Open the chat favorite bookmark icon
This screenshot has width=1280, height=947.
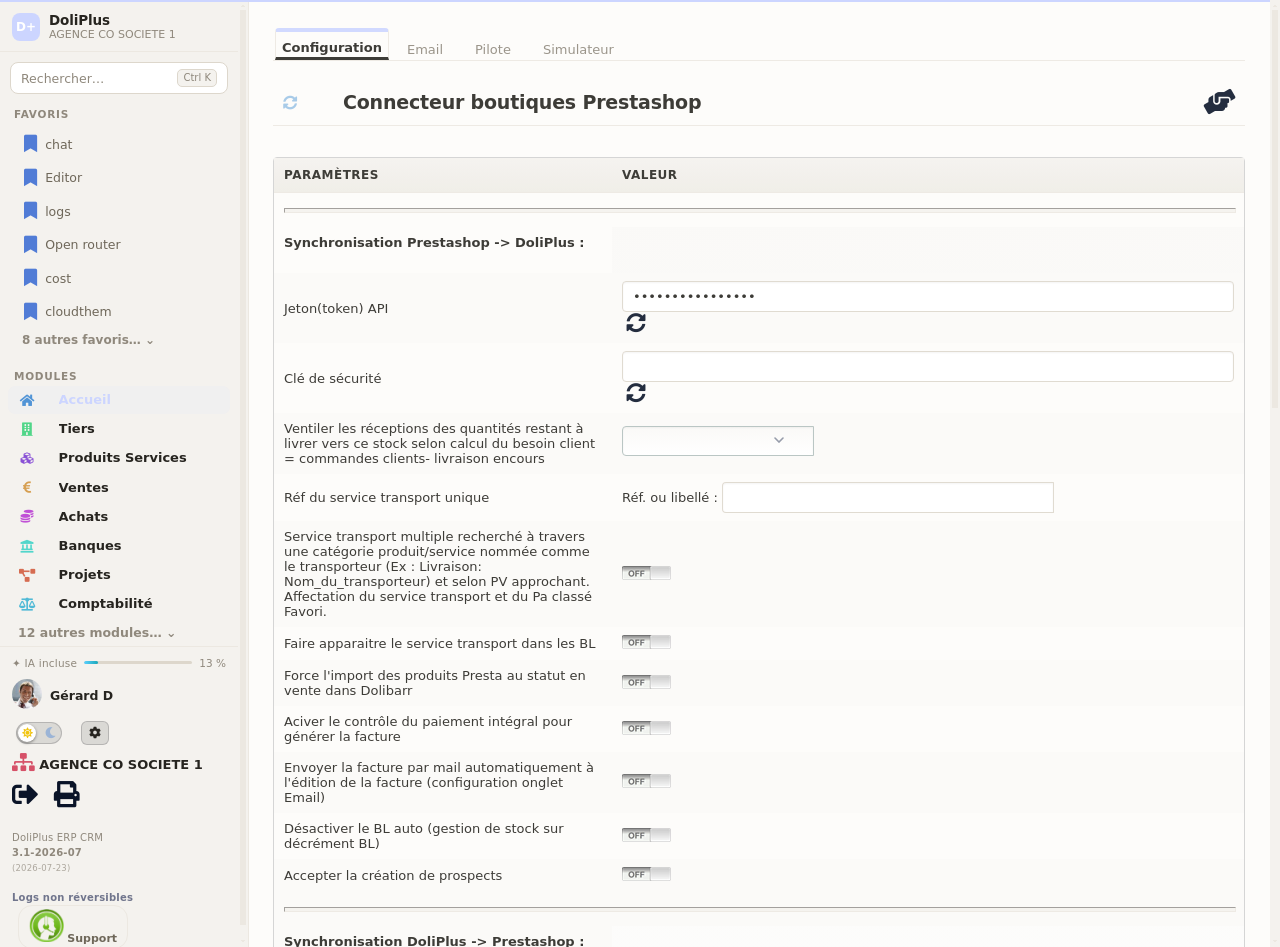(30, 144)
